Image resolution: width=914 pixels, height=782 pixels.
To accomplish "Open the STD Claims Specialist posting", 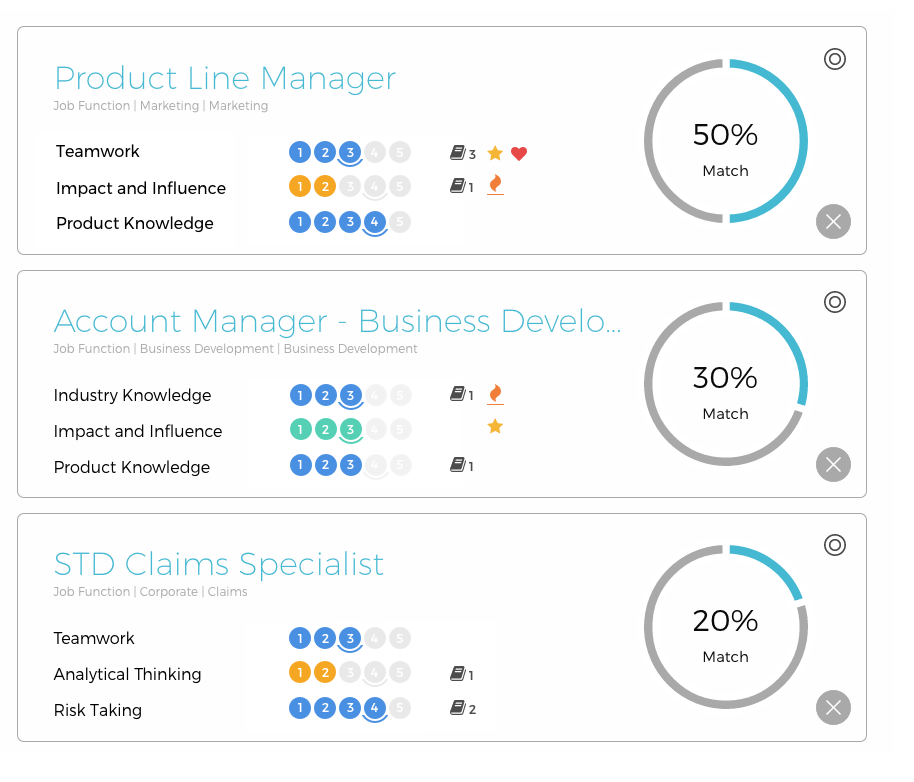I will click(218, 565).
